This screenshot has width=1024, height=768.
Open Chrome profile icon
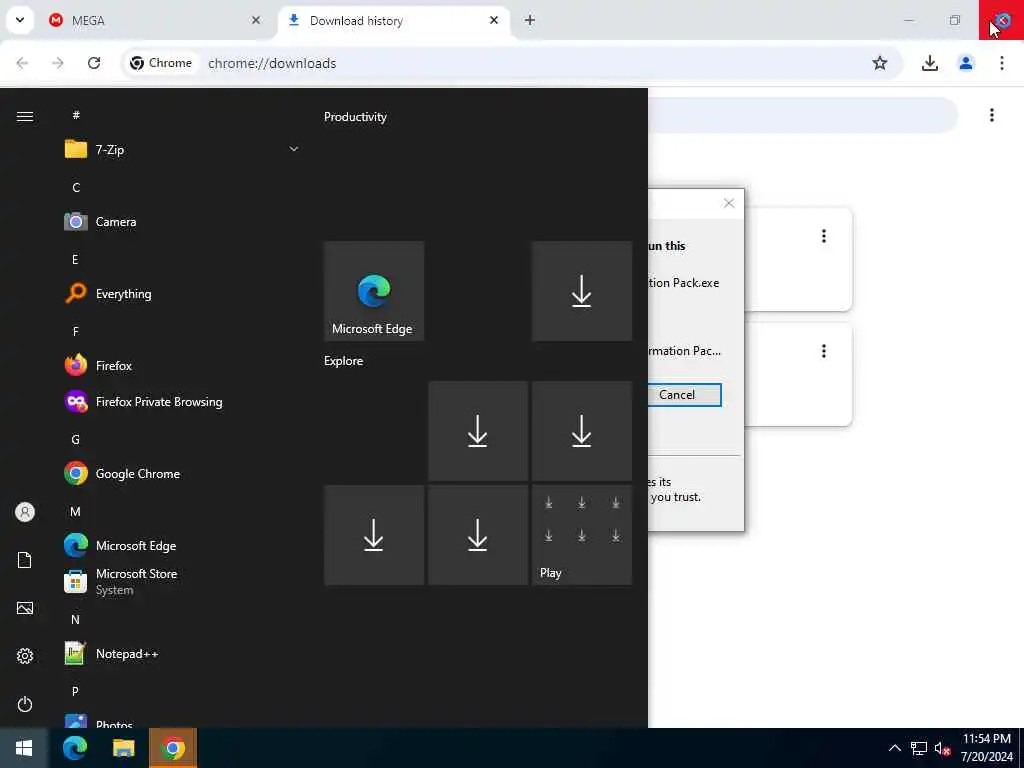(966, 63)
